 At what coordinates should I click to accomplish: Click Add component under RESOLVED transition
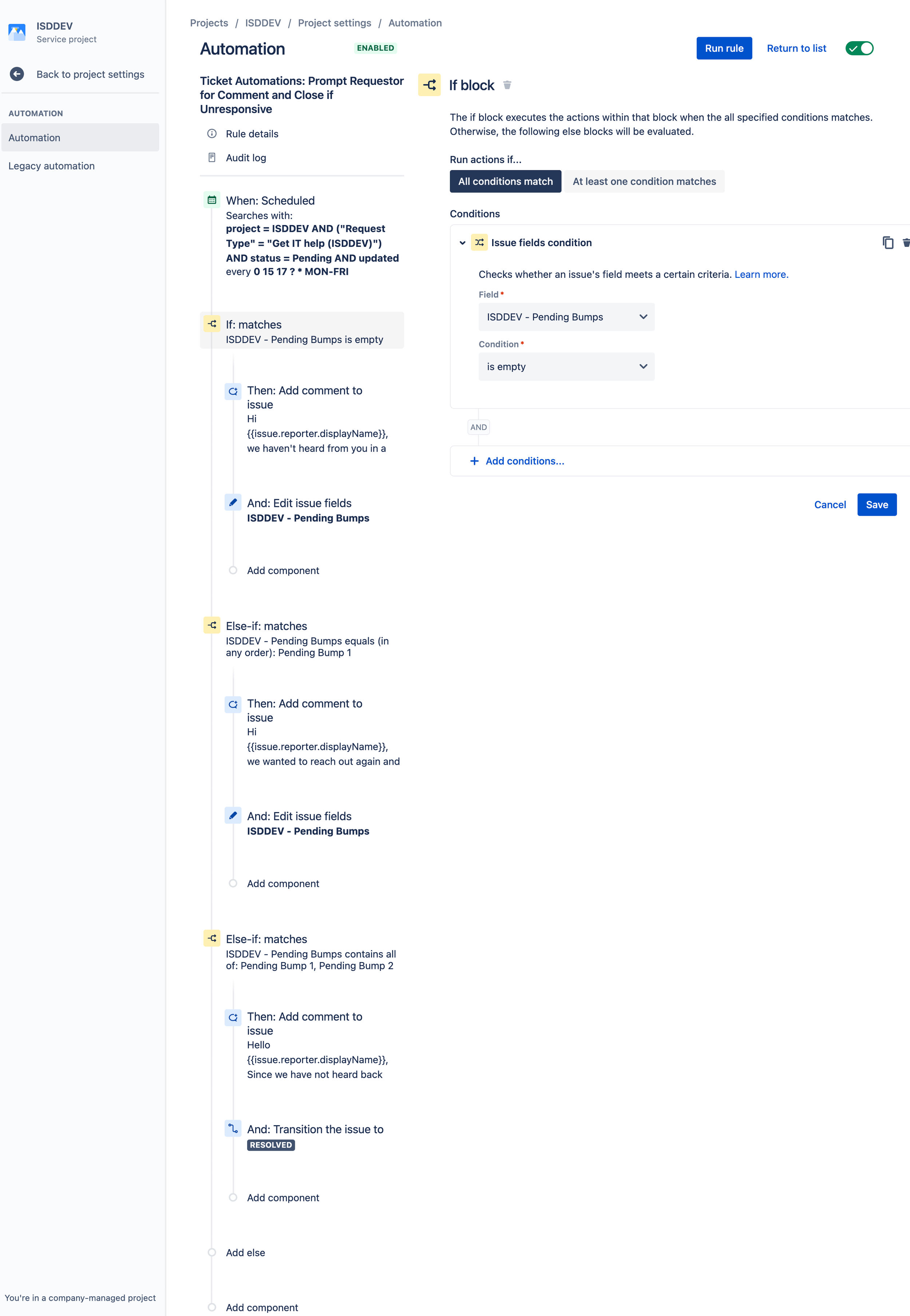pos(283,1198)
